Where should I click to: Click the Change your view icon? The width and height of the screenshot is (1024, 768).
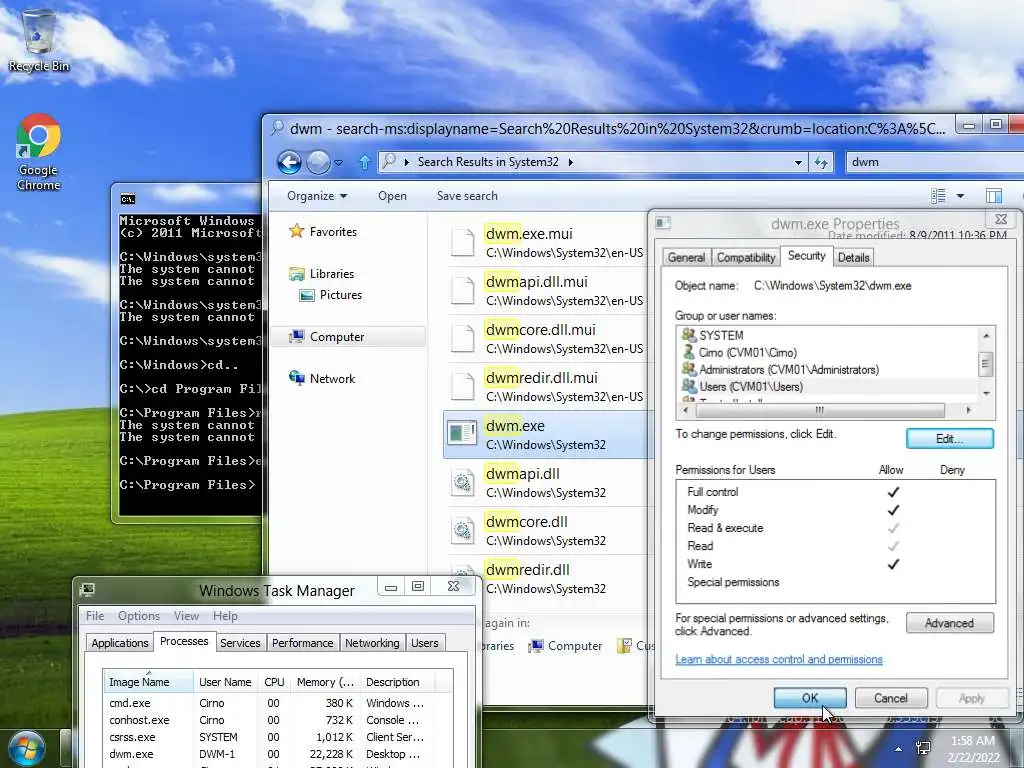point(938,196)
